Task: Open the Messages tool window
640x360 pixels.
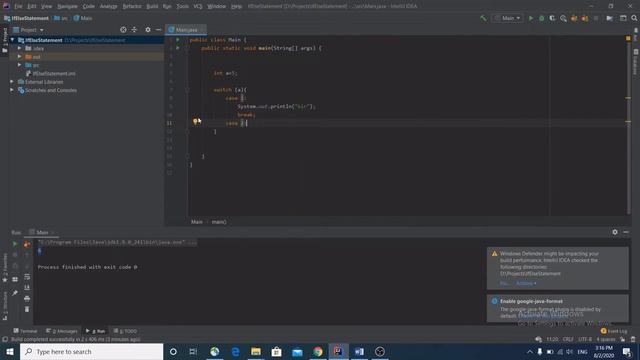Action: pyautogui.click(x=62, y=331)
